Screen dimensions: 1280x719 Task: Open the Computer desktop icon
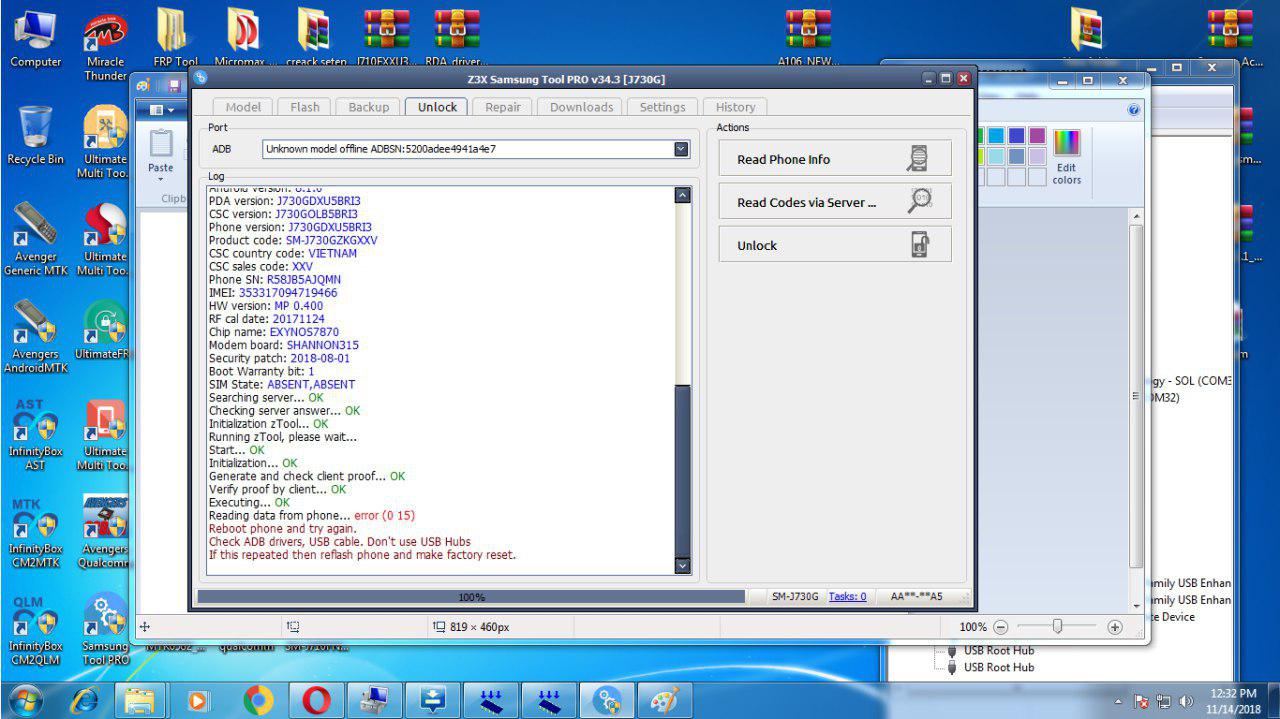click(35, 38)
